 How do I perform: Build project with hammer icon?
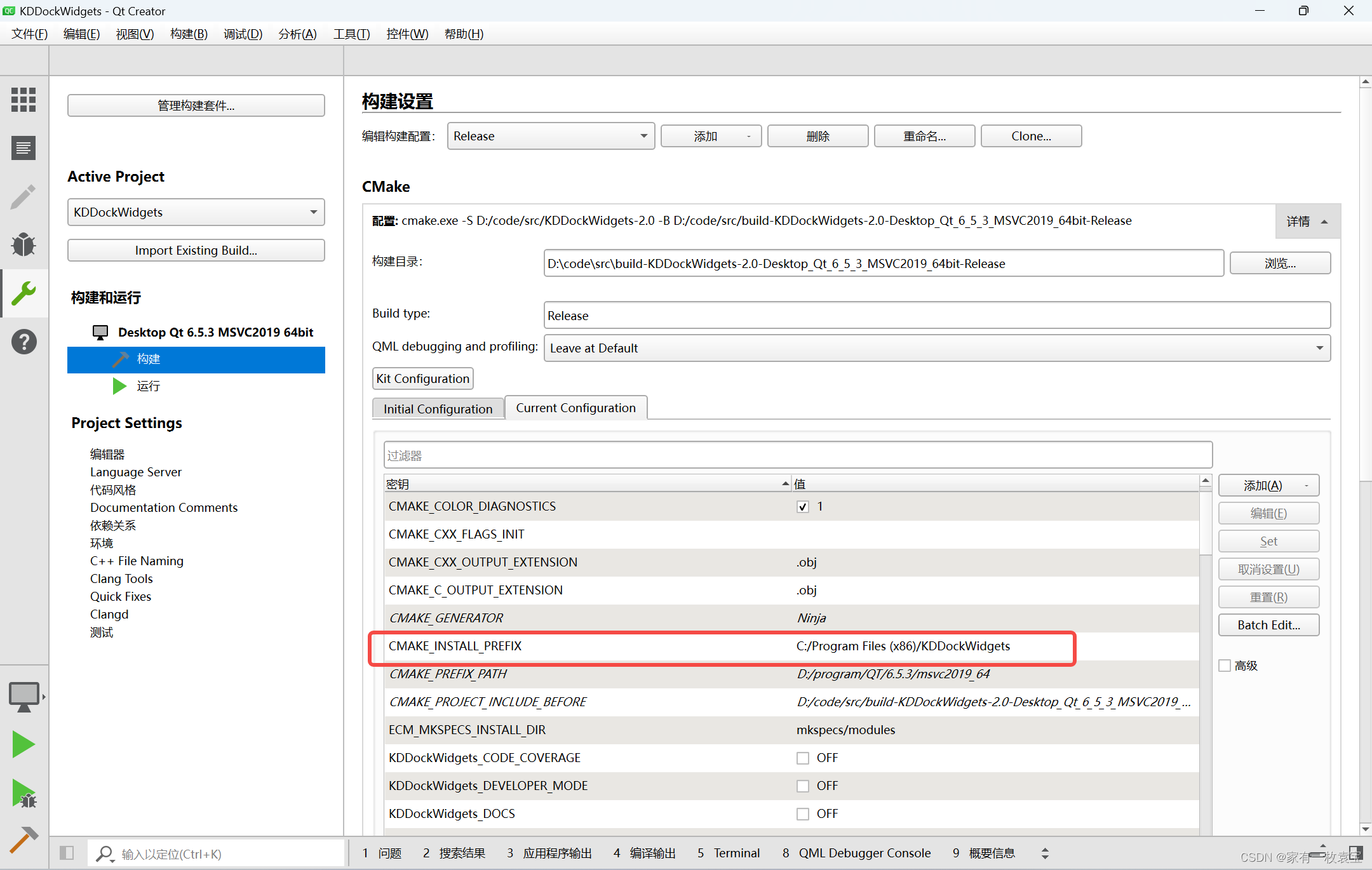(x=24, y=840)
